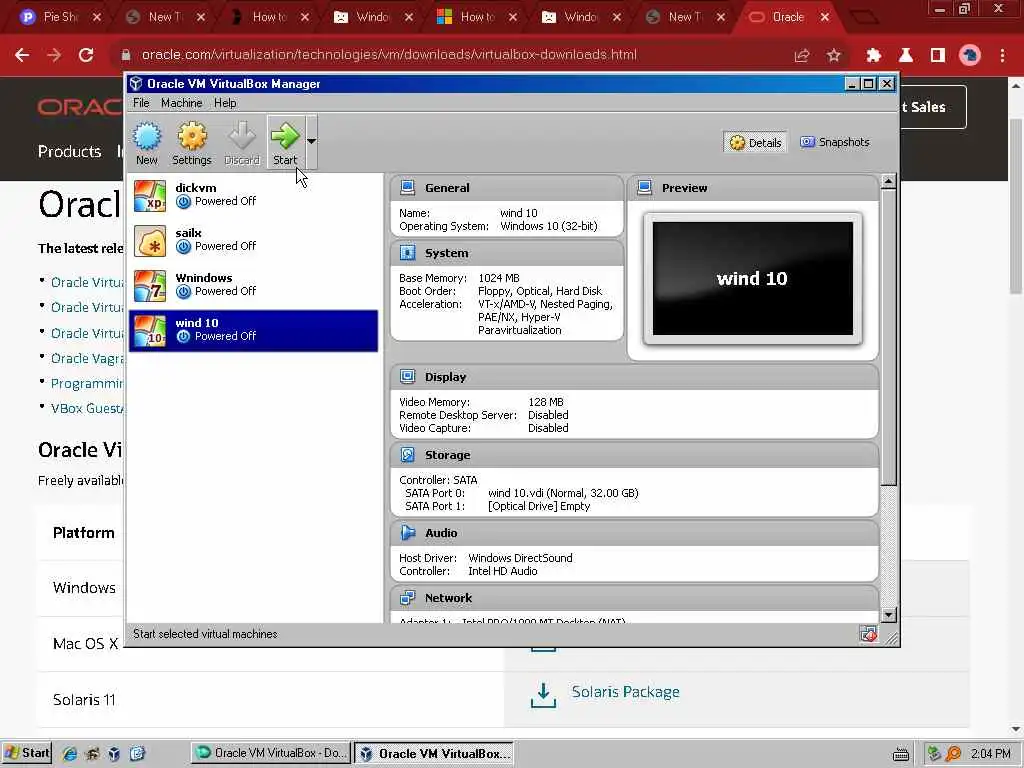Click the Solaris Package download link
The image size is (1024, 768).
pyautogui.click(x=625, y=692)
